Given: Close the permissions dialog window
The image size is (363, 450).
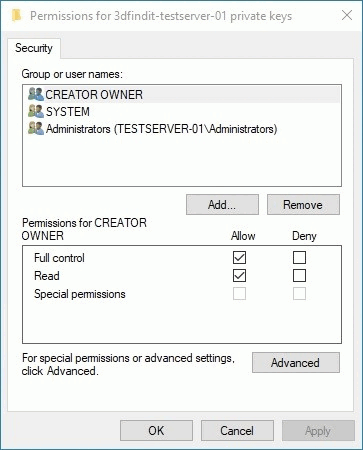Looking at the screenshot, I should pos(347,15).
